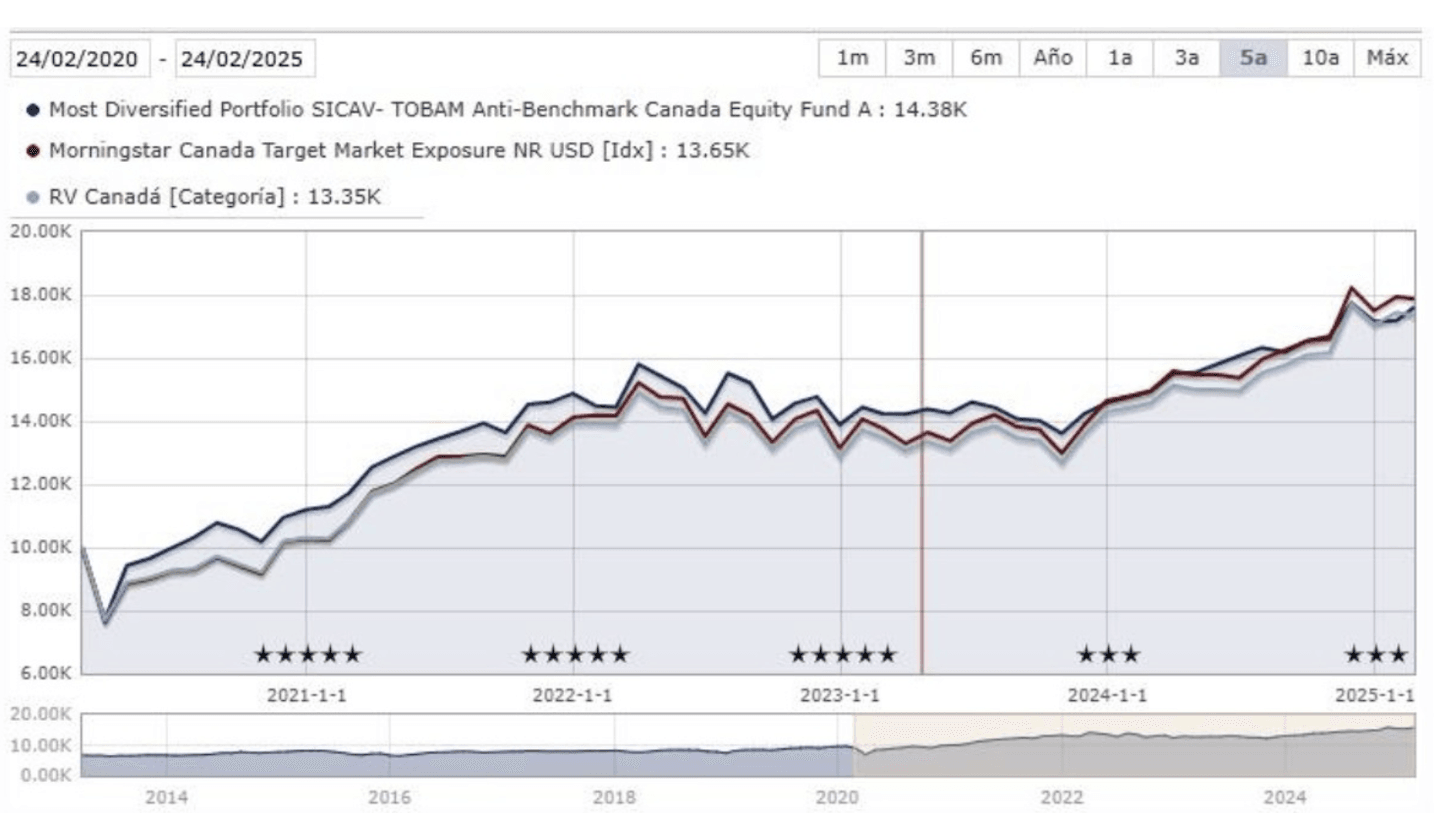This screenshot has height=813, width=1440.
Task: Select the 1a period button
Action: pos(1120,57)
